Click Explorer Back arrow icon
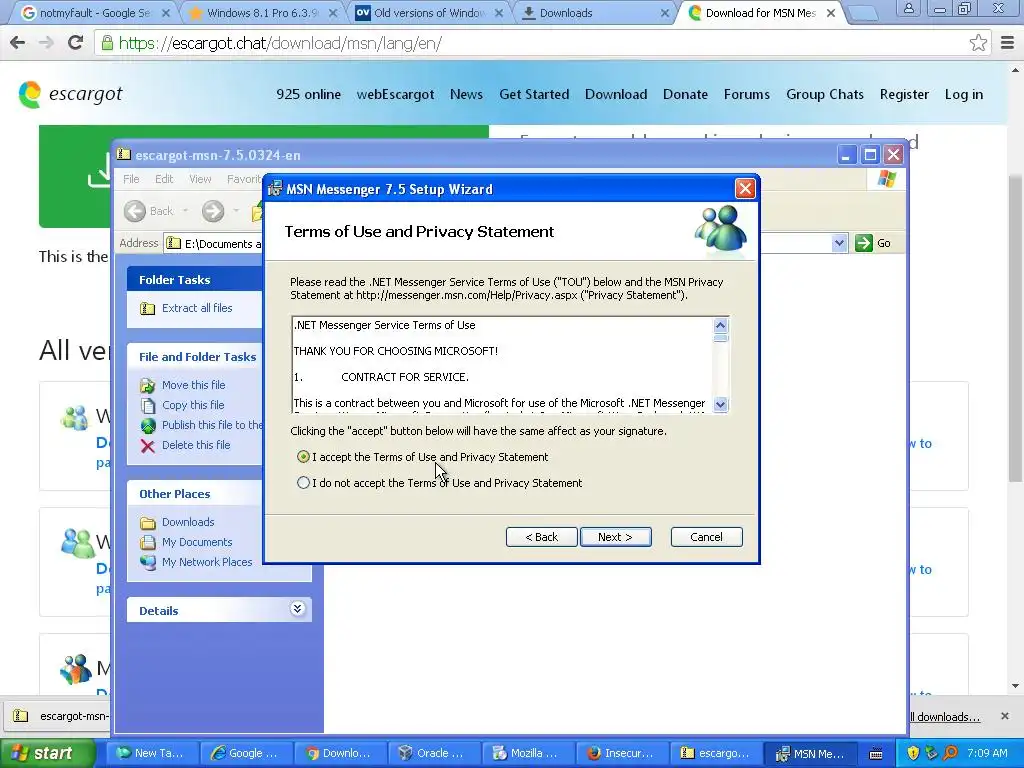This screenshot has height=768, width=1024. click(135, 211)
